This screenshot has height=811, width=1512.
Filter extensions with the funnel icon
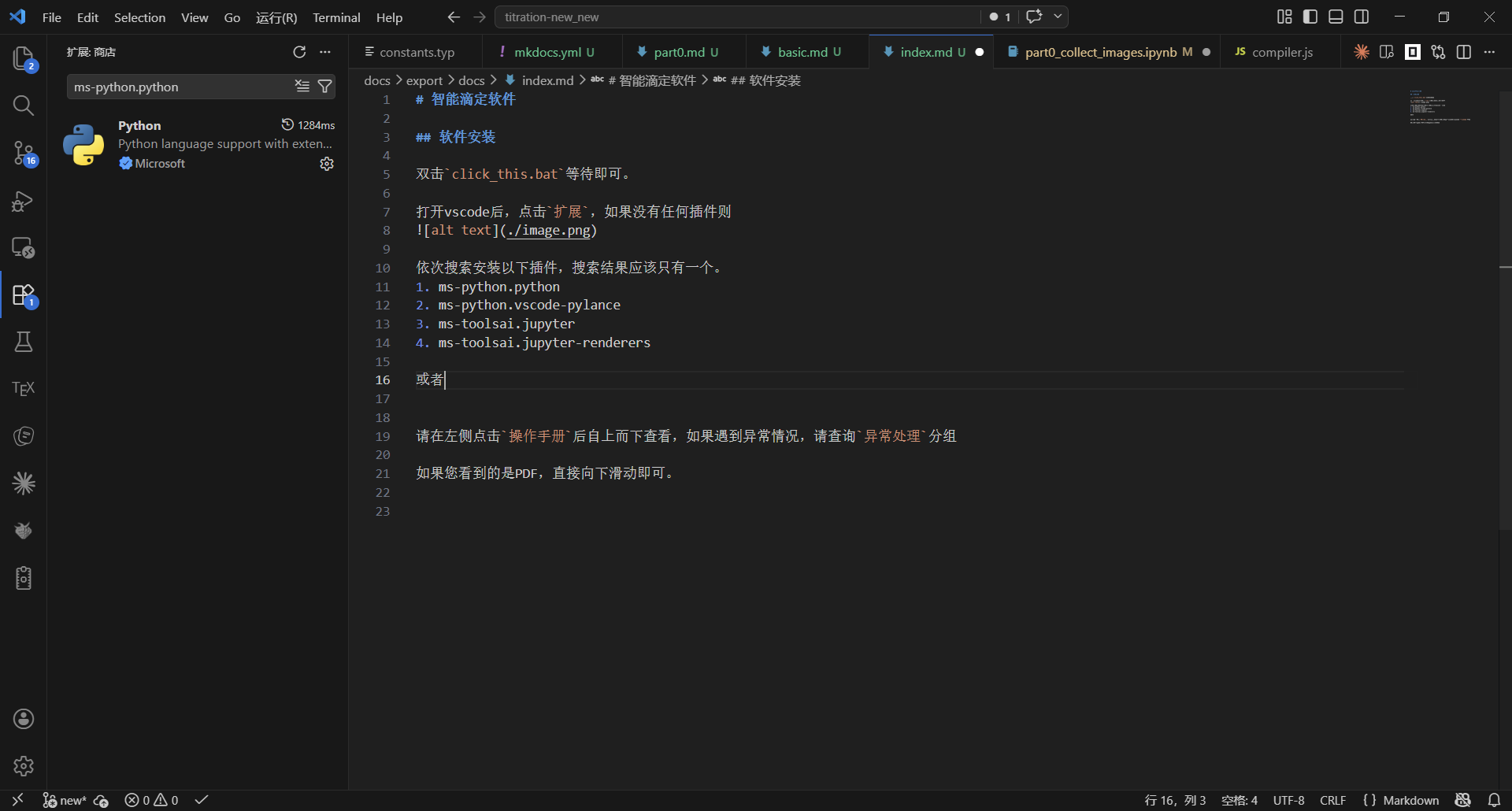pos(324,87)
